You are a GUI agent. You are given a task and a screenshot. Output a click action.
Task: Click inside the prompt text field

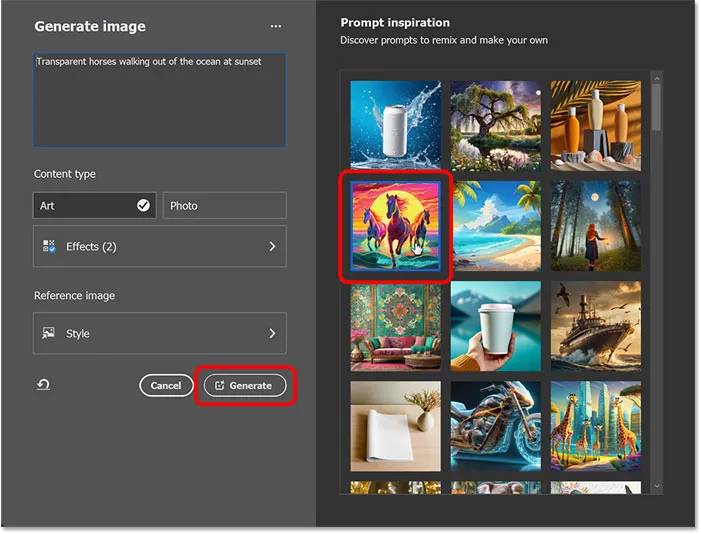[160, 100]
